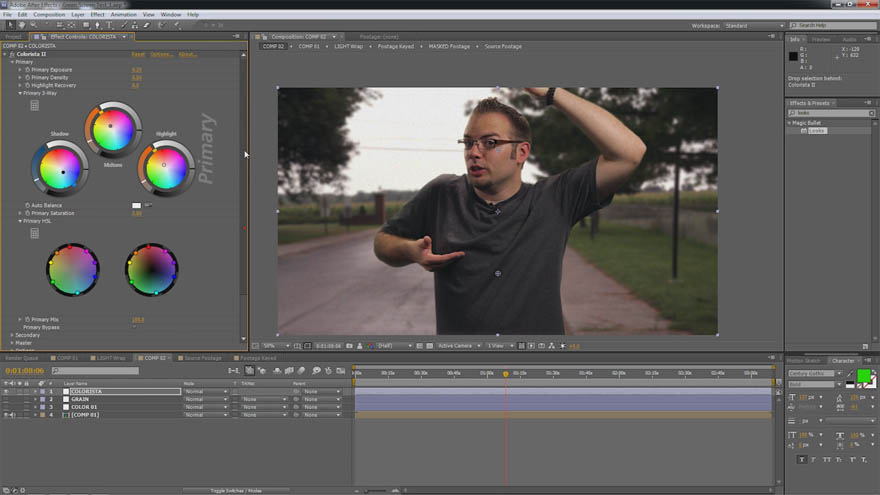Open the Animation menu
Image resolution: width=880 pixels, height=495 pixels.
[x=123, y=15]
